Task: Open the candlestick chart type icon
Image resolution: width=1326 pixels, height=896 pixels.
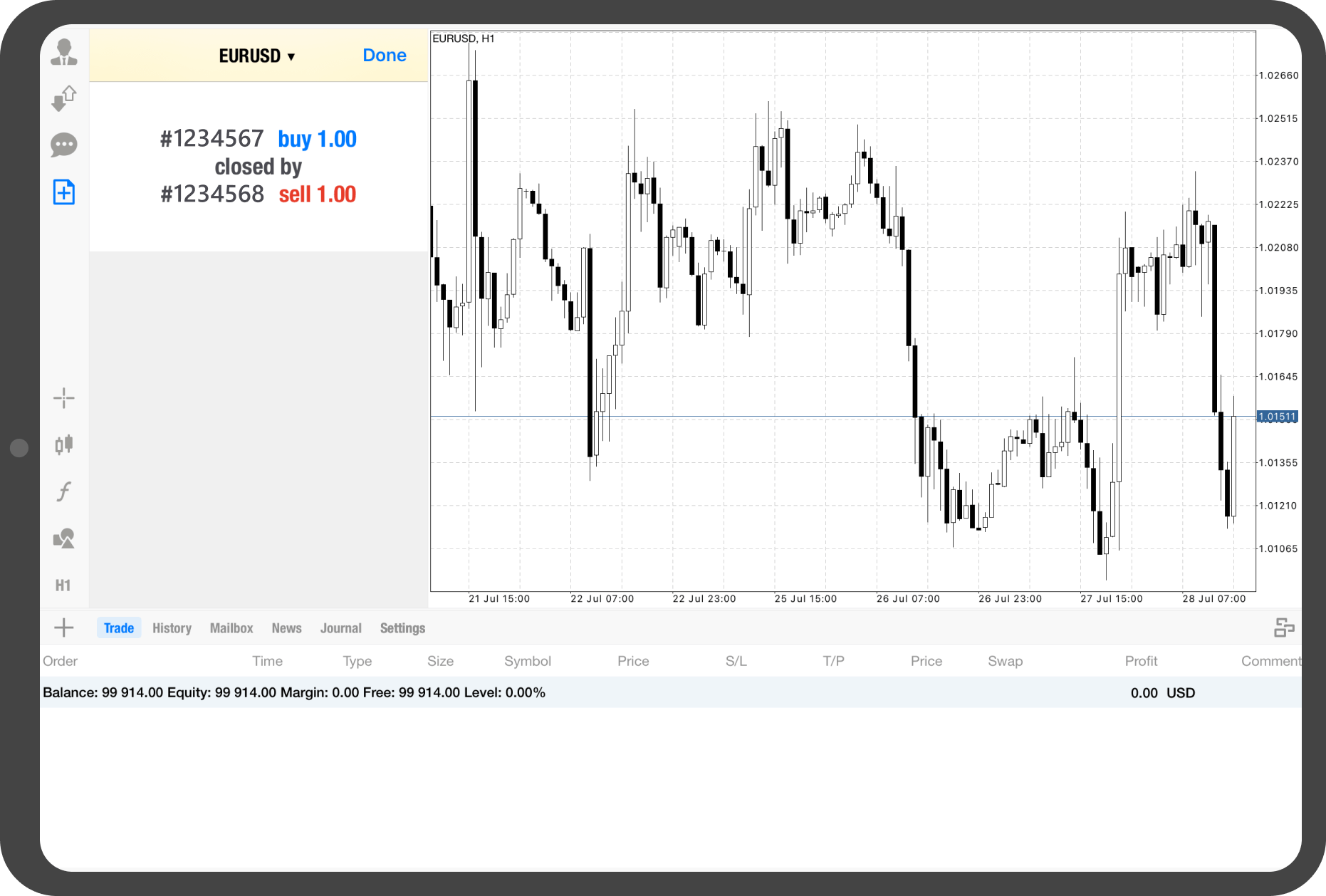Action: click(x=64, y=444)
